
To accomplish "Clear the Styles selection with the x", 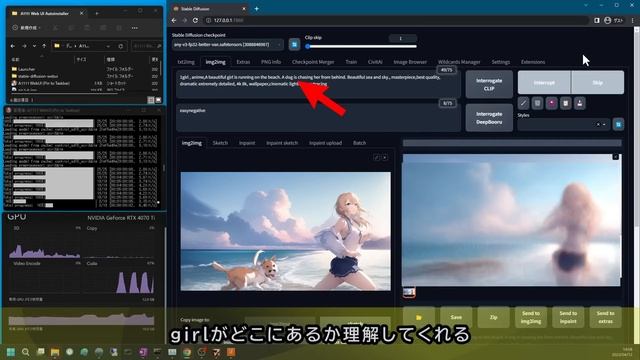I will click(598, 124).
